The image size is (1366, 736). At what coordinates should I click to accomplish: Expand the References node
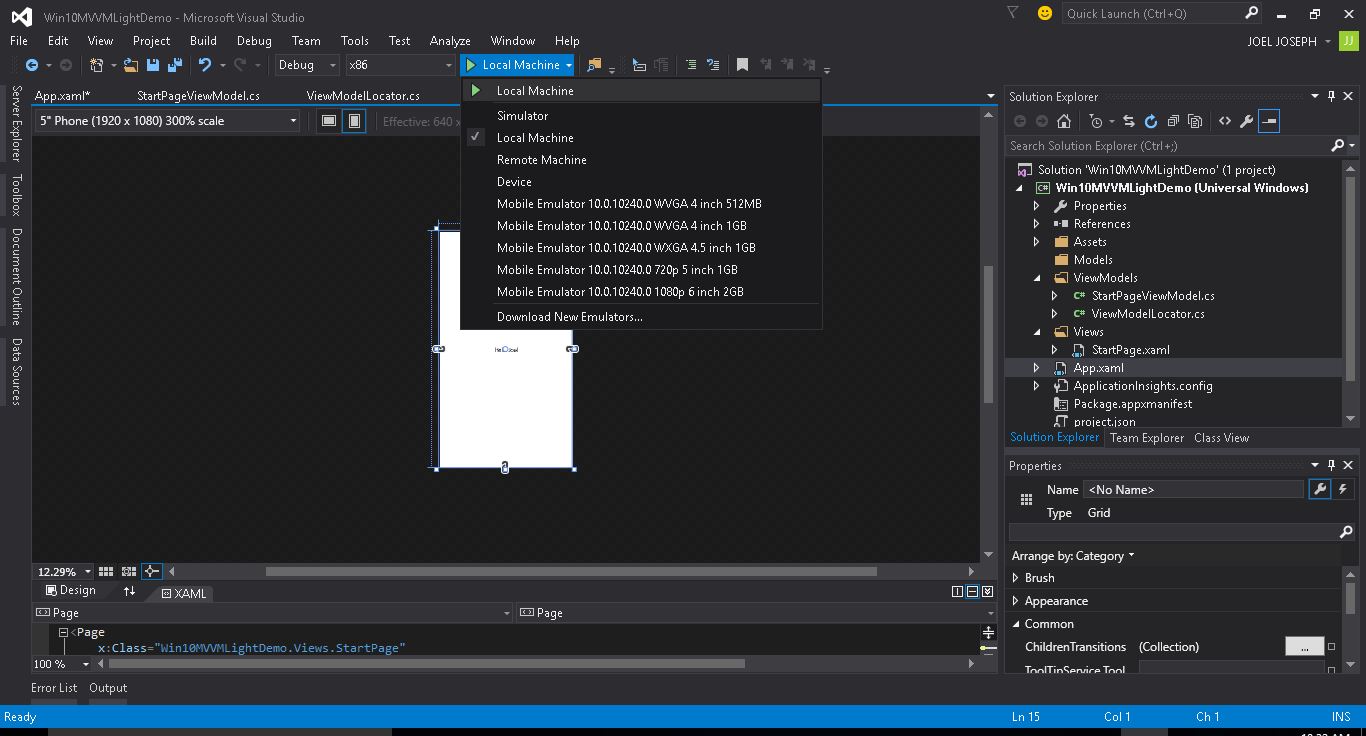tap(1036, 224)
